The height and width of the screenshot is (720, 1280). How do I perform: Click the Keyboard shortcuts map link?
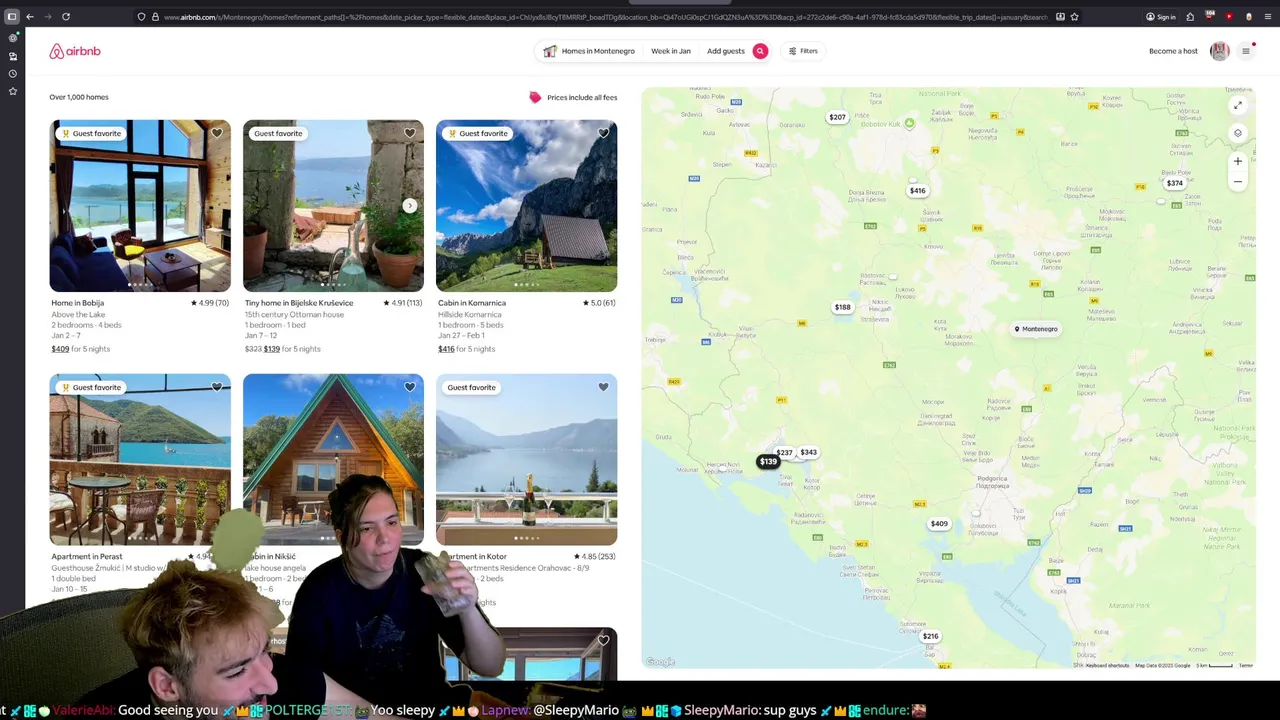(1107, 665)
